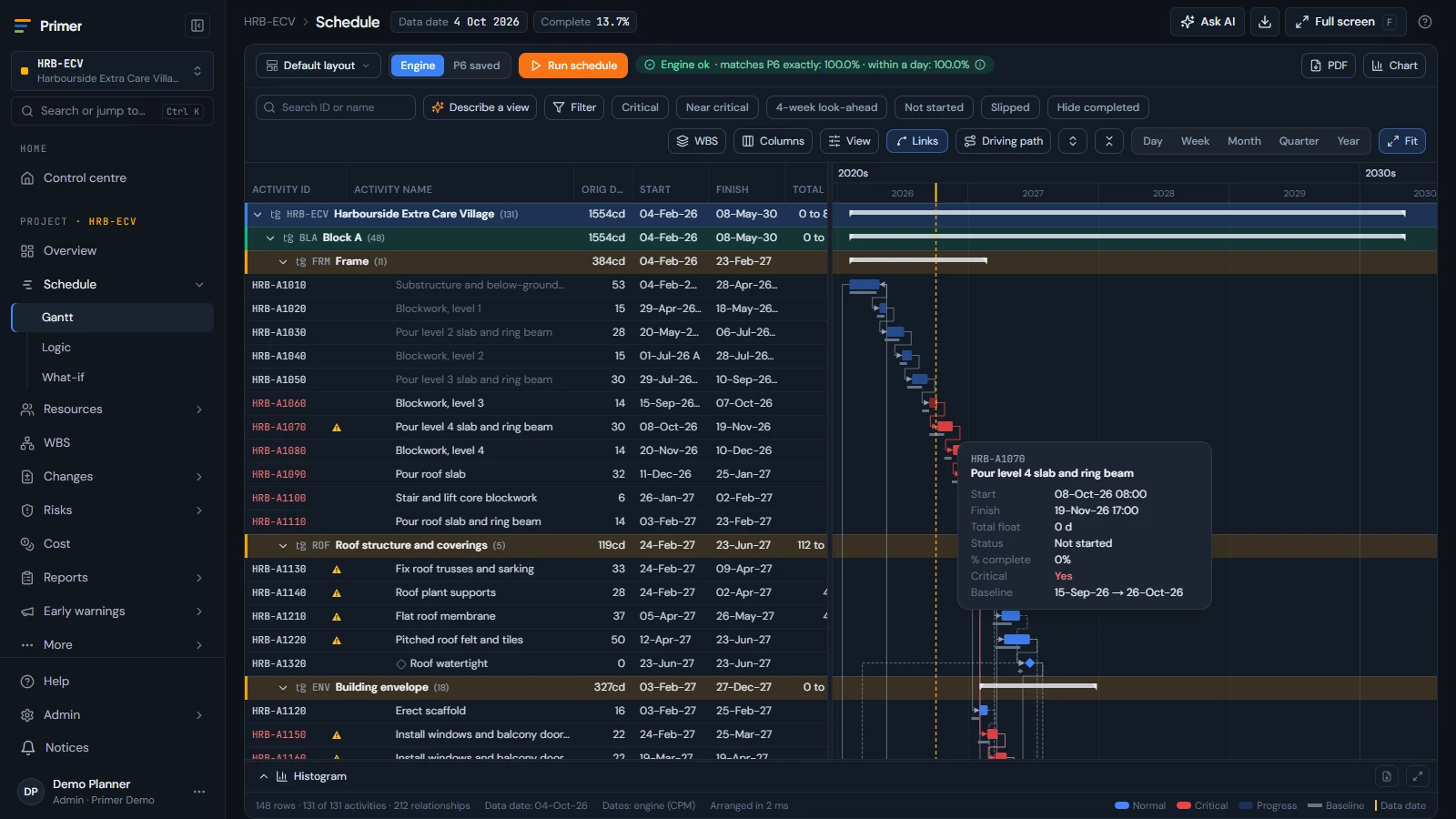This screenshot has width=1456, height=819.
Task: Click the HRB-A1070 red critical bar
Action: (x=945, y=427)
